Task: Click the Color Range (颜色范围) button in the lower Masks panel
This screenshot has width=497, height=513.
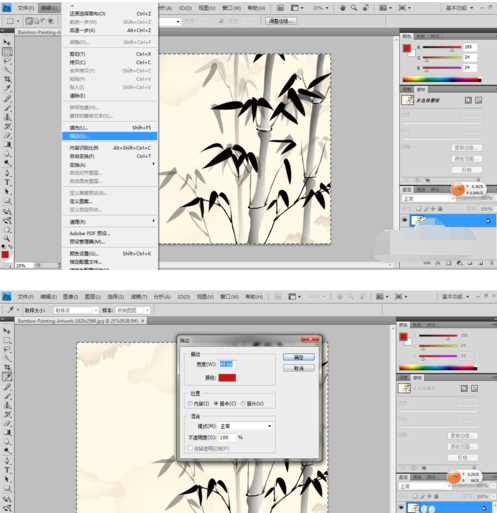Action: click(463, 446)
